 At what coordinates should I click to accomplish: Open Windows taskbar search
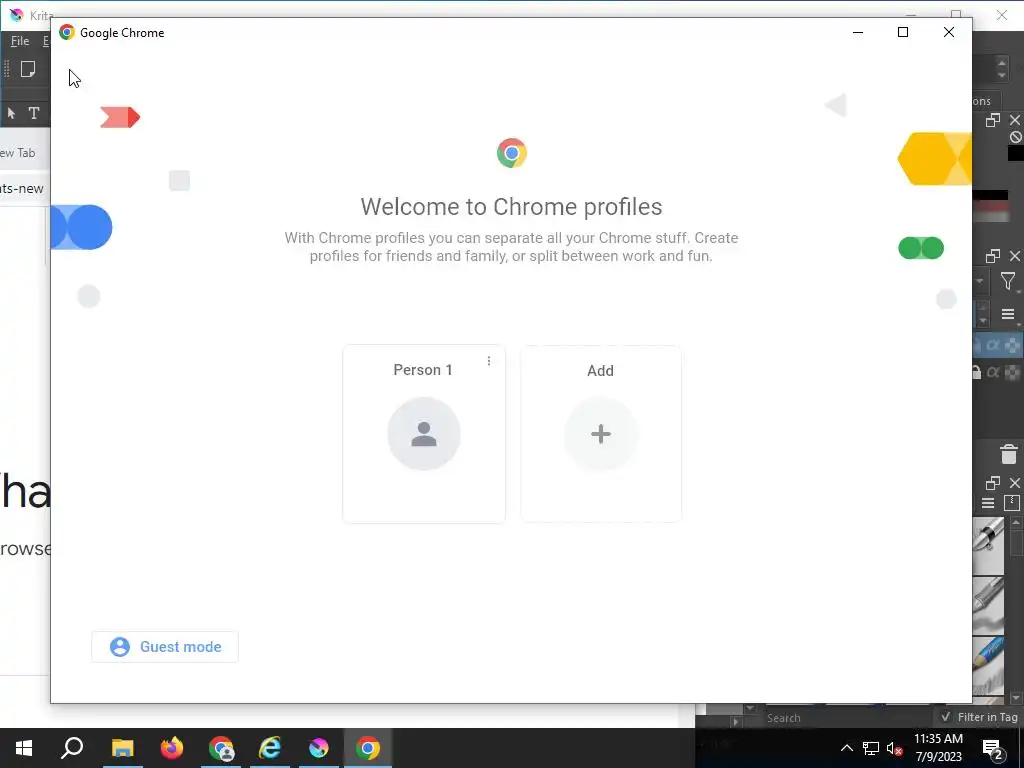pyautogui.click(x=72, y=748)
